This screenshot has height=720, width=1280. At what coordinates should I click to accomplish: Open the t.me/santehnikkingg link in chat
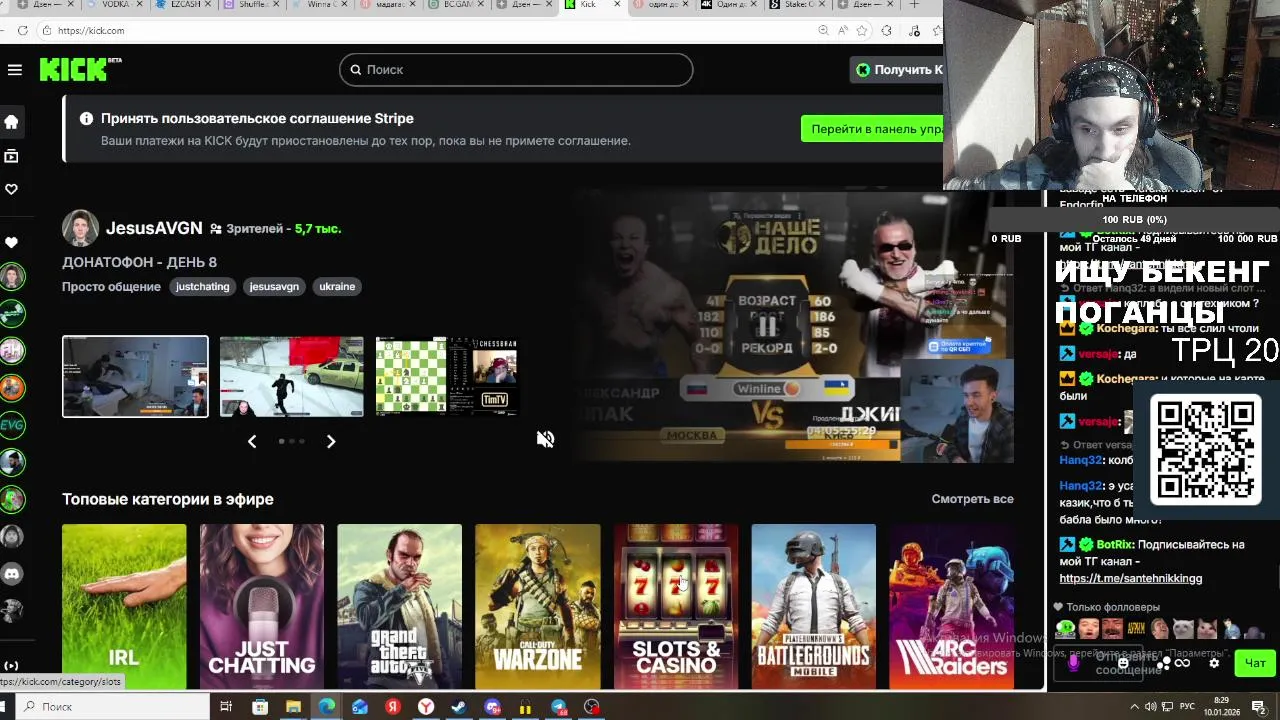pos(1130,578)
